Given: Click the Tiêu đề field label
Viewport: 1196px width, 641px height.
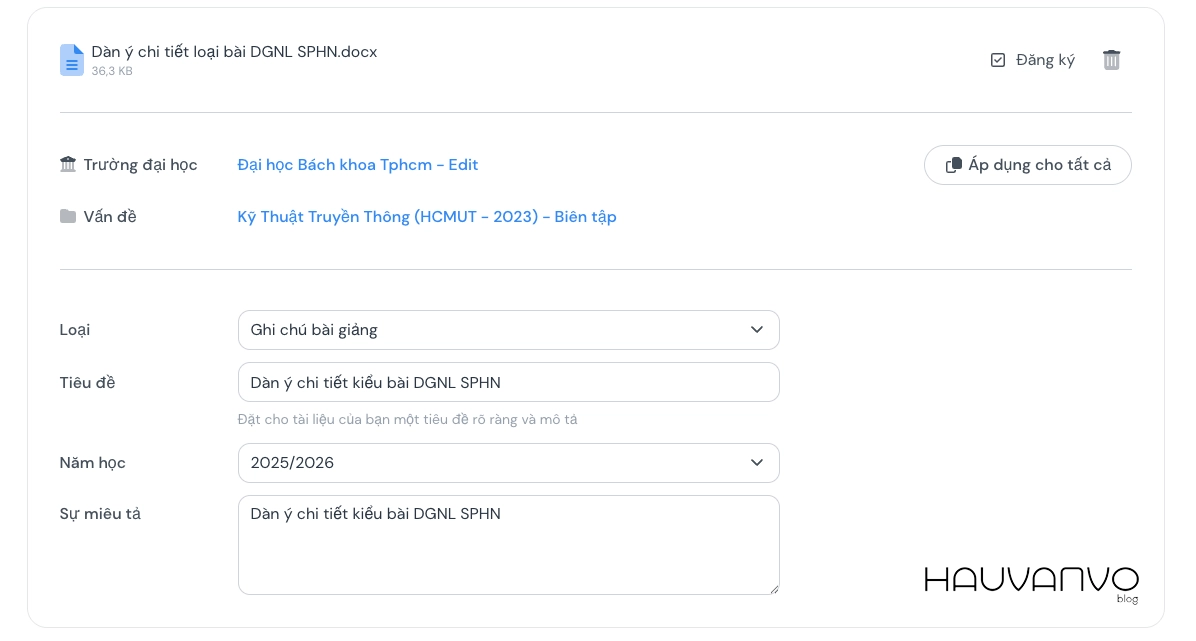Looking at the screenshot, I should pos(87,382).
